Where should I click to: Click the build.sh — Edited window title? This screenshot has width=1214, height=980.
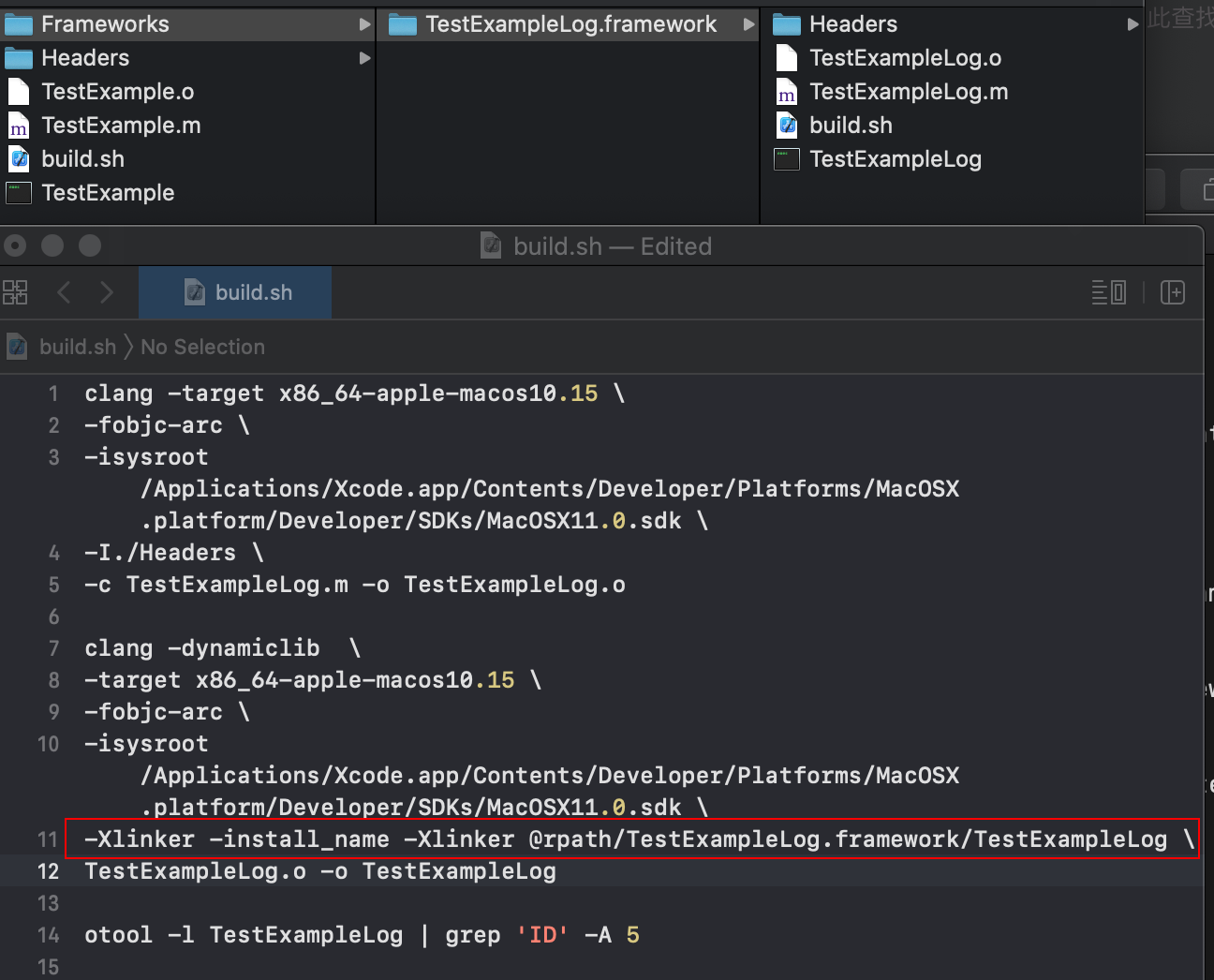click(x=613, y=246)
